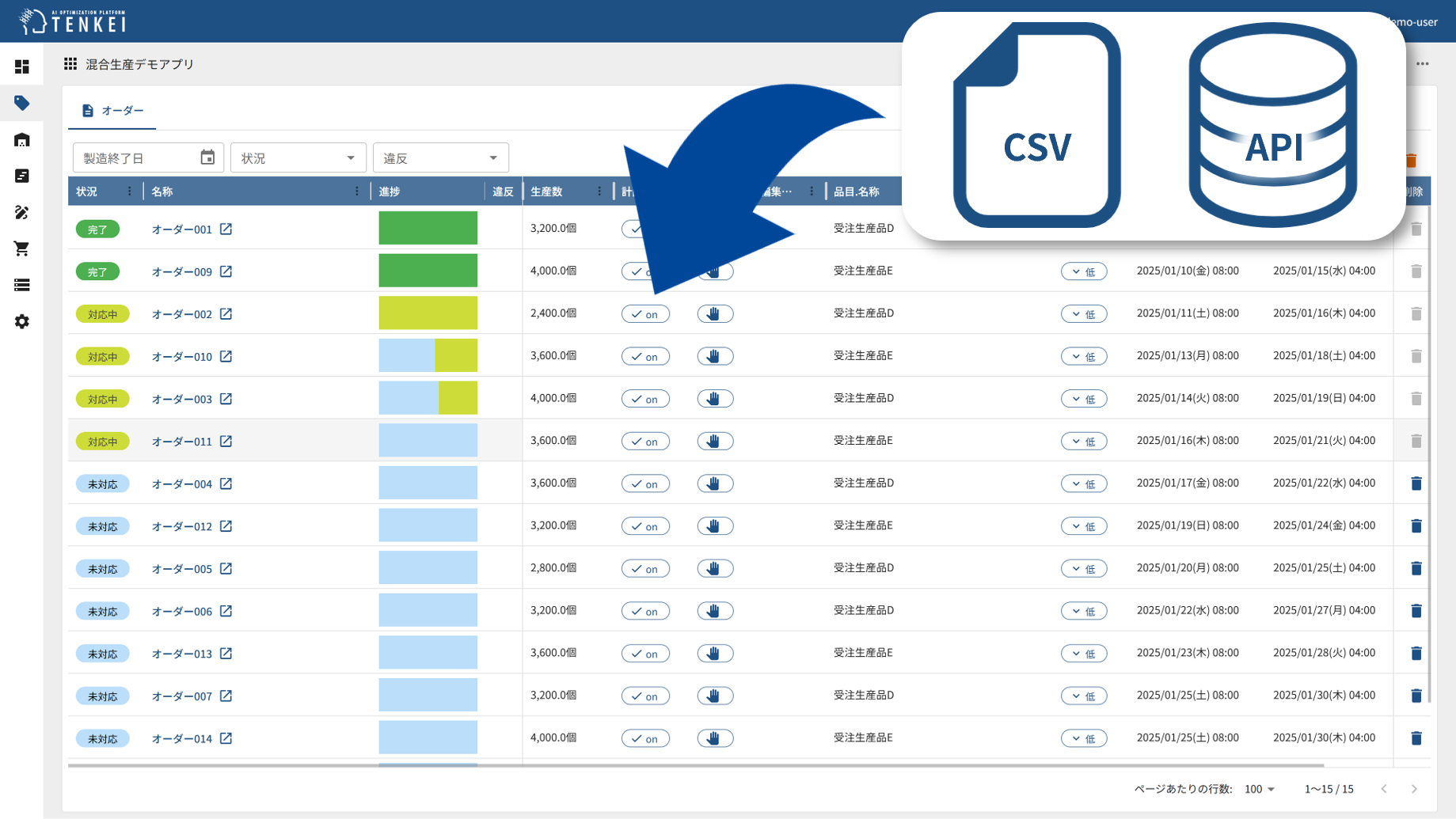Open the オーダー009 link
This screenshot has width=1456, height=819.
click(182, 272)
